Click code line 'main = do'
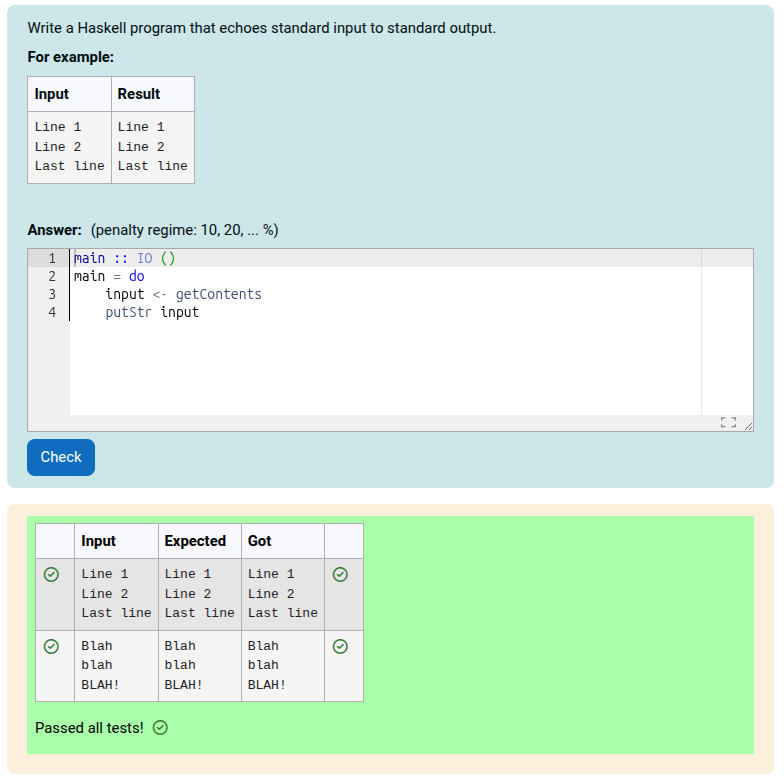The height and width of the screenshot is (782, 784). pos(109,276)
